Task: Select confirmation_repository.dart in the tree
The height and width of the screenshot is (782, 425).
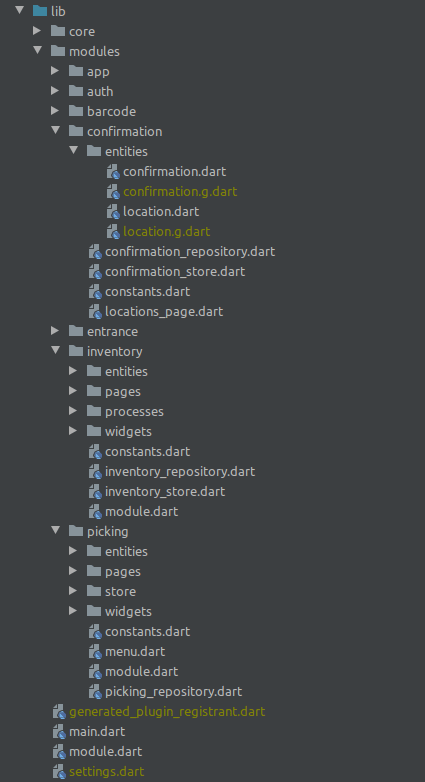Action: point(190,251)
